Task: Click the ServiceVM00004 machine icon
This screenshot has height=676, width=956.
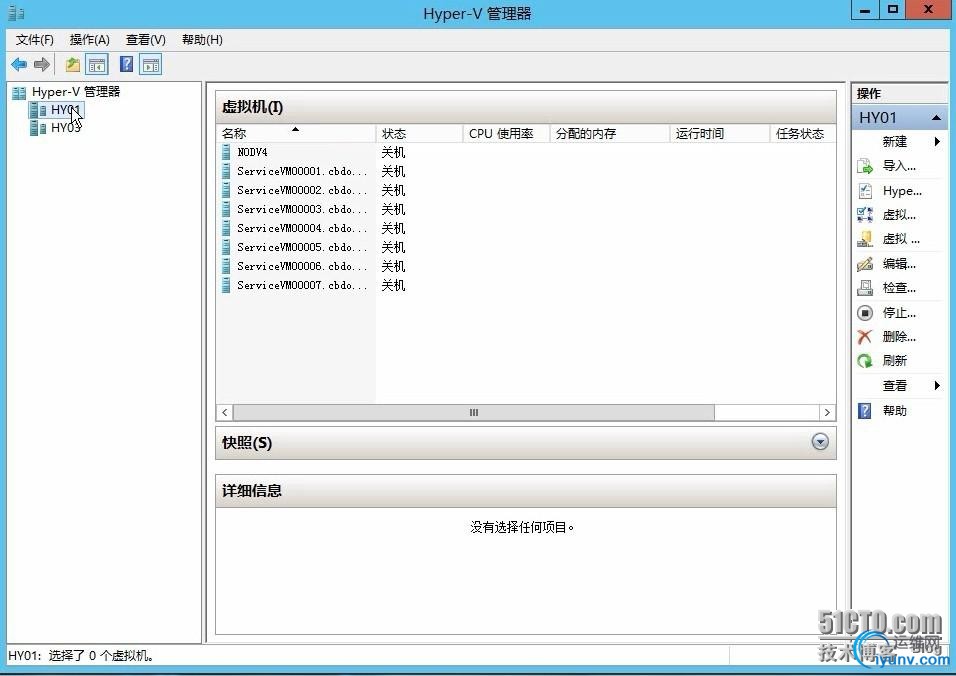Action: pos(226,228)
